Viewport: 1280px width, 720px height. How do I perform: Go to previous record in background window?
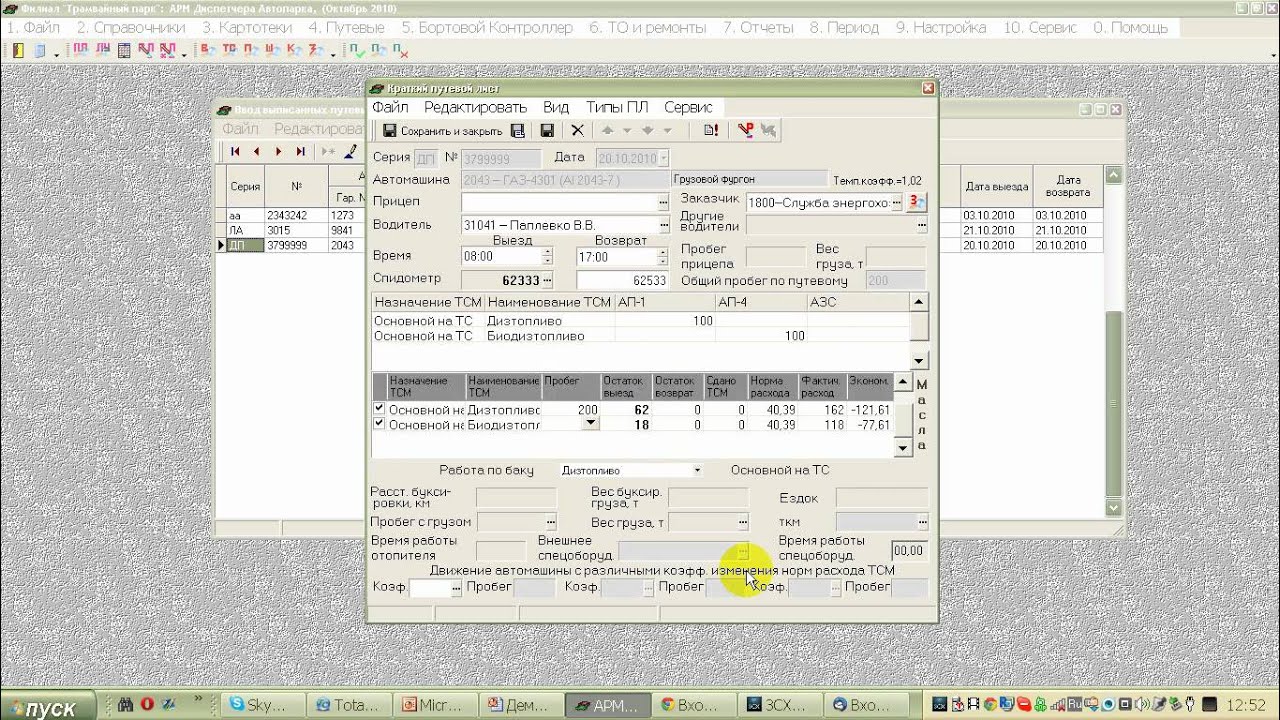(256, 152)
